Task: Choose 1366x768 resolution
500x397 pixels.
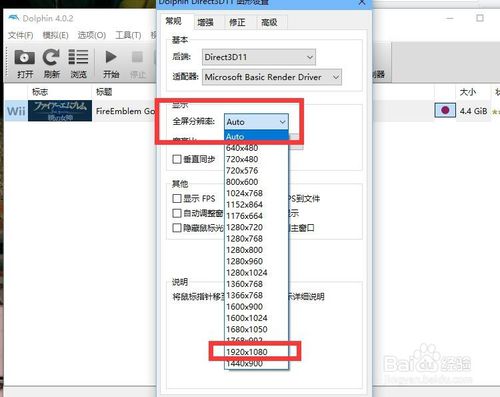Action: [256, 295]
